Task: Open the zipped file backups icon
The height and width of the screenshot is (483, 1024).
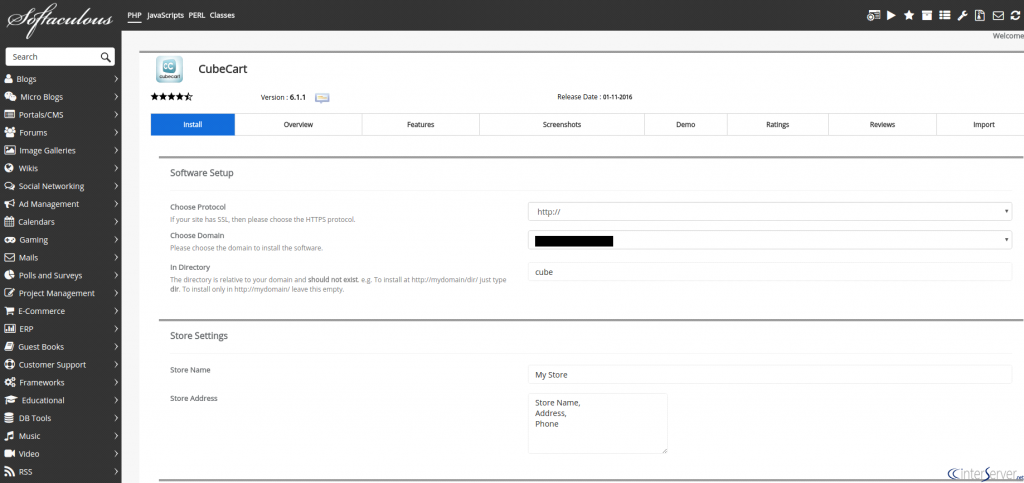Action: [x=980, y=16]
